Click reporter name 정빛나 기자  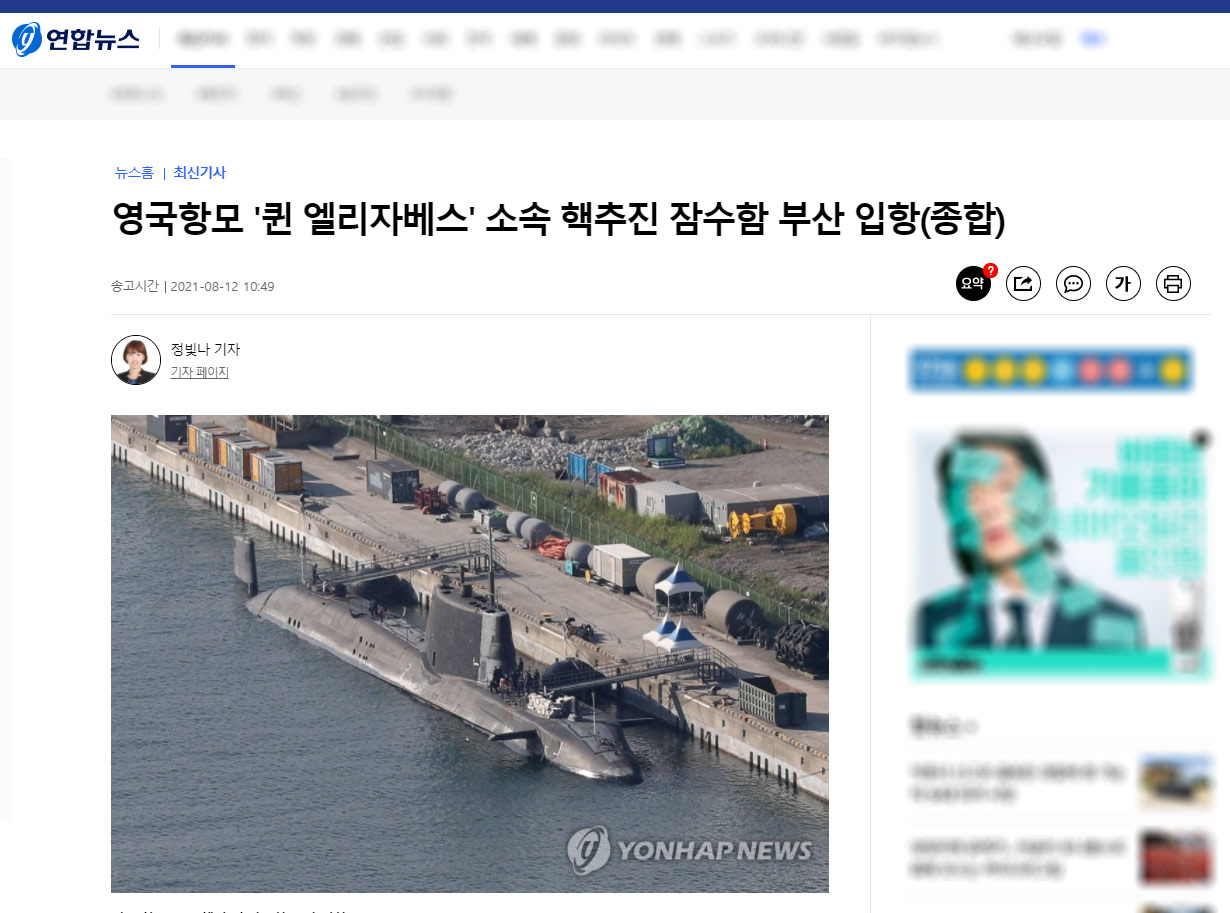pyautogui.click(x=205, y=349)
